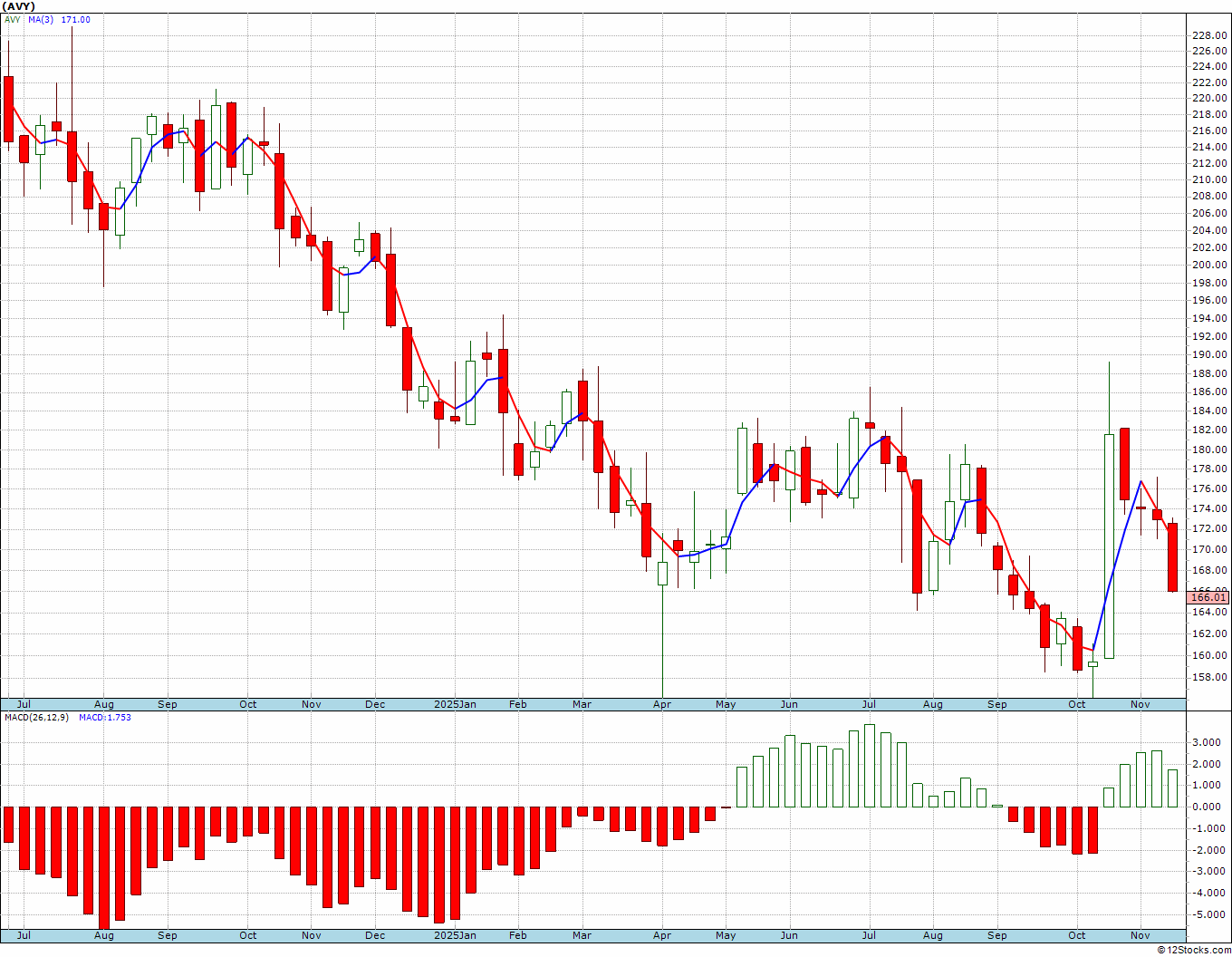Click the 171.00 moving average value
Image resolution: width=1232 pixels, height=957 pixels.
pos(76,20)
